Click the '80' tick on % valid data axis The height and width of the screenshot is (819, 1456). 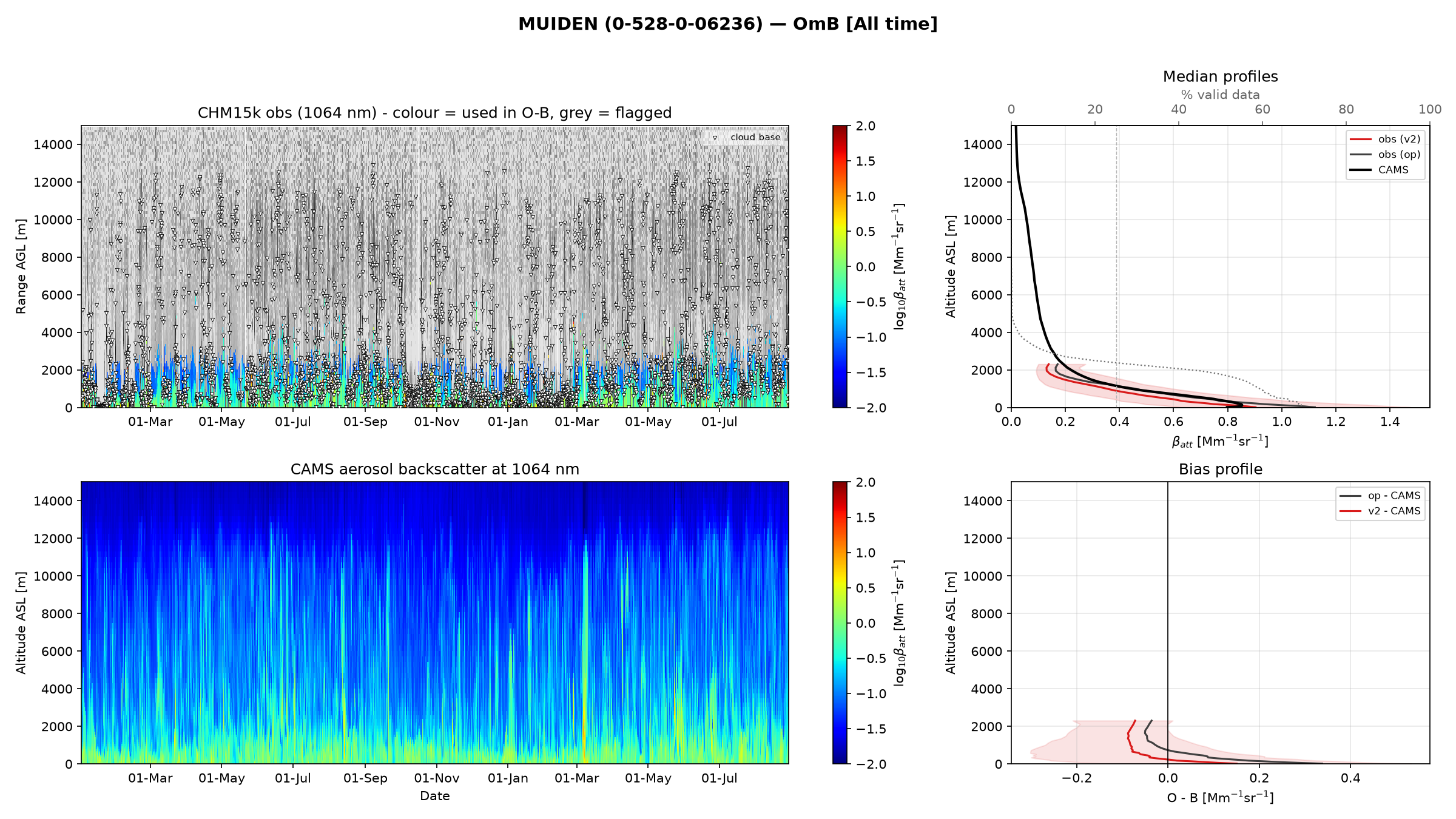[x=1346, y=109]
